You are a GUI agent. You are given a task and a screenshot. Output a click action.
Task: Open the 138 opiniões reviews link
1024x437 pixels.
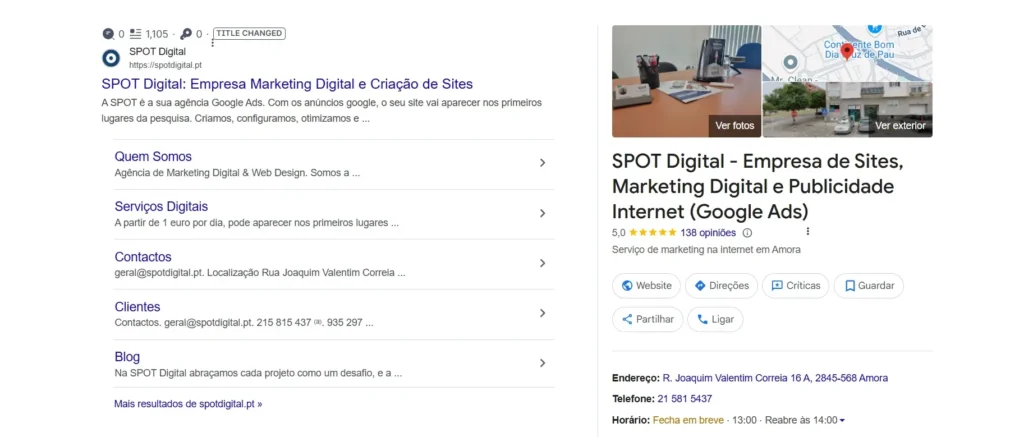708,233
